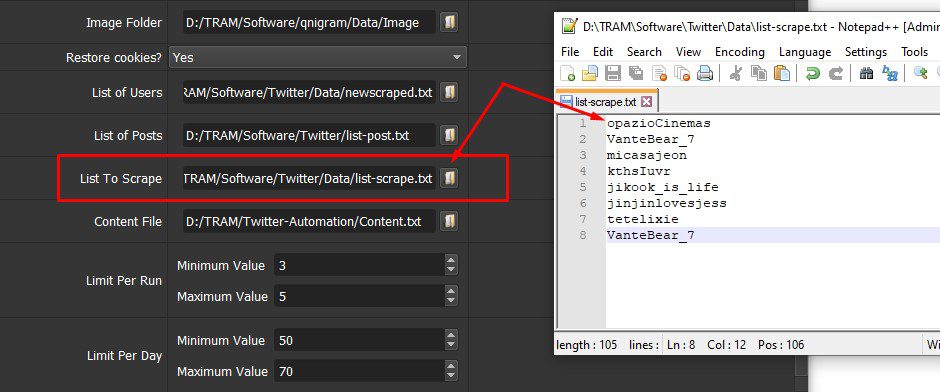Browse for the List of Users file
Image resolution: width=940 pixels, height=392 pixels.
pos(449,93)
